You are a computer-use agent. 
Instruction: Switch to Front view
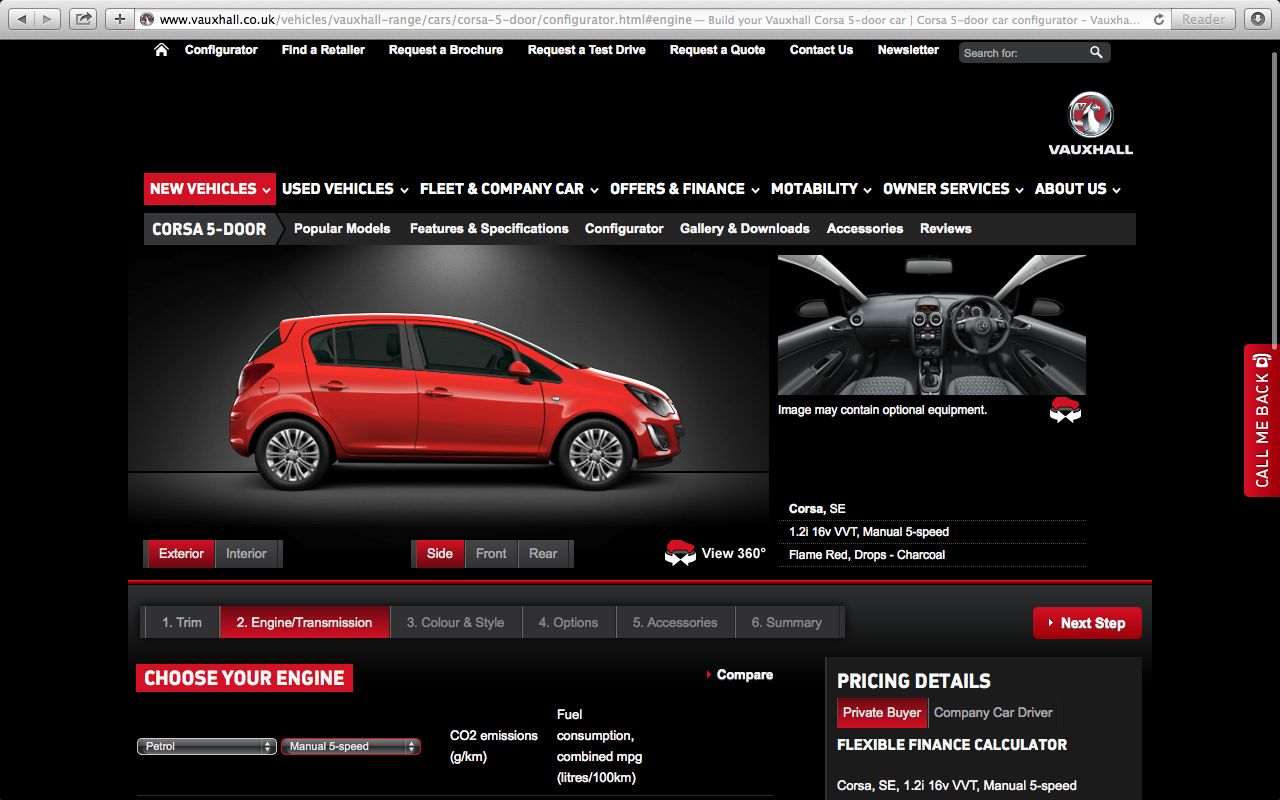491,554
